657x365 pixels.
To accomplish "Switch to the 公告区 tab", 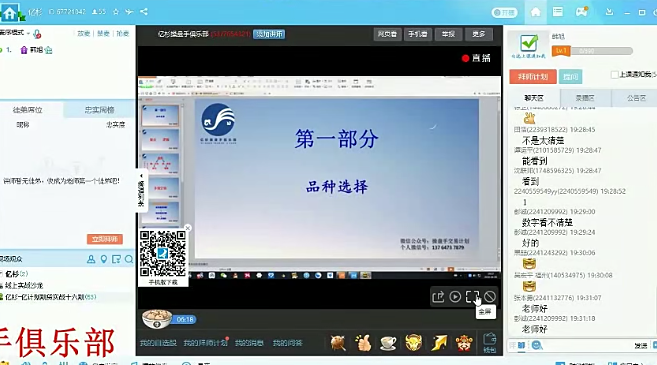I will pyautogui.click(x=636, y=98).
